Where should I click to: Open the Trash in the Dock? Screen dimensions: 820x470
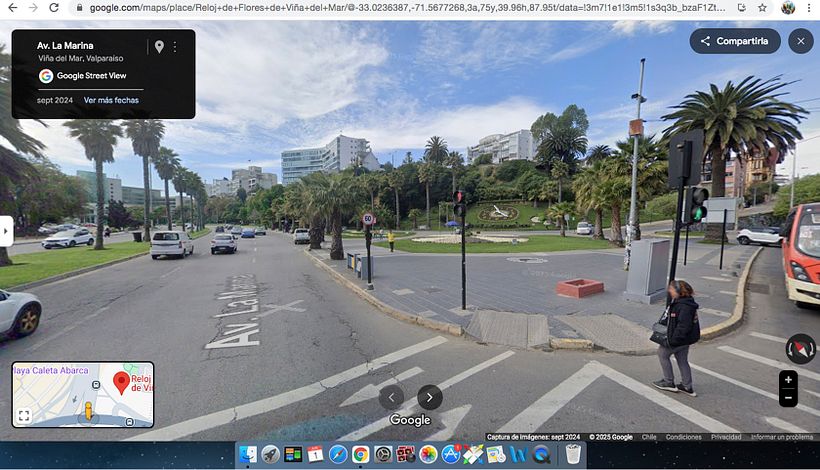click(573, 454)
